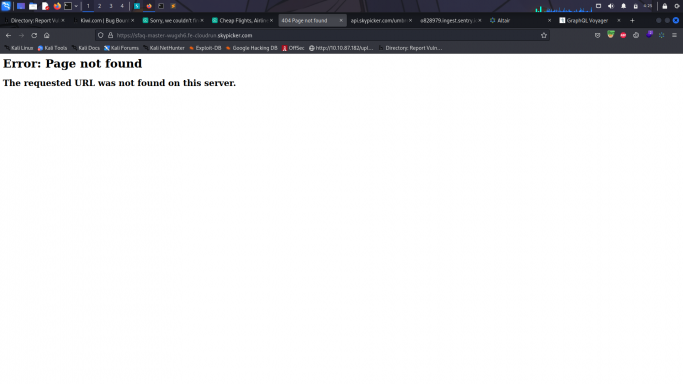Open the Kali Forums bookmark
Image resolution: width=683 pixels, height=384 pixels.
coord(121,48)
